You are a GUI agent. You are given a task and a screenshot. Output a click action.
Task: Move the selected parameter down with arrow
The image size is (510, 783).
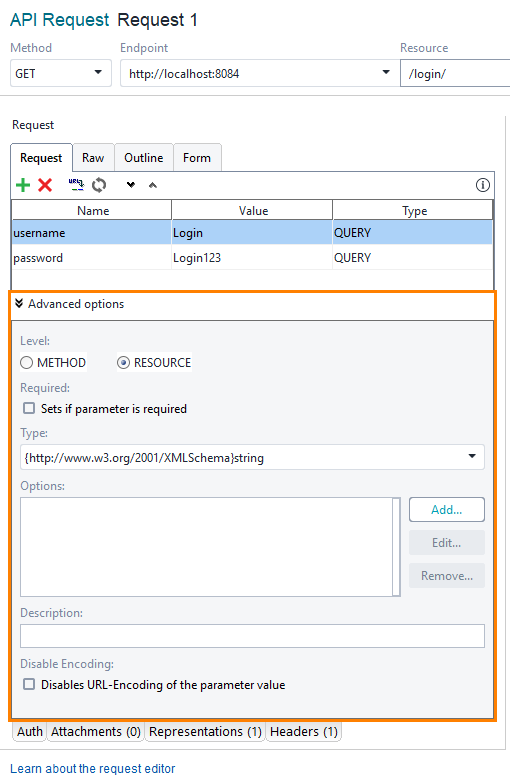(131, 185)
